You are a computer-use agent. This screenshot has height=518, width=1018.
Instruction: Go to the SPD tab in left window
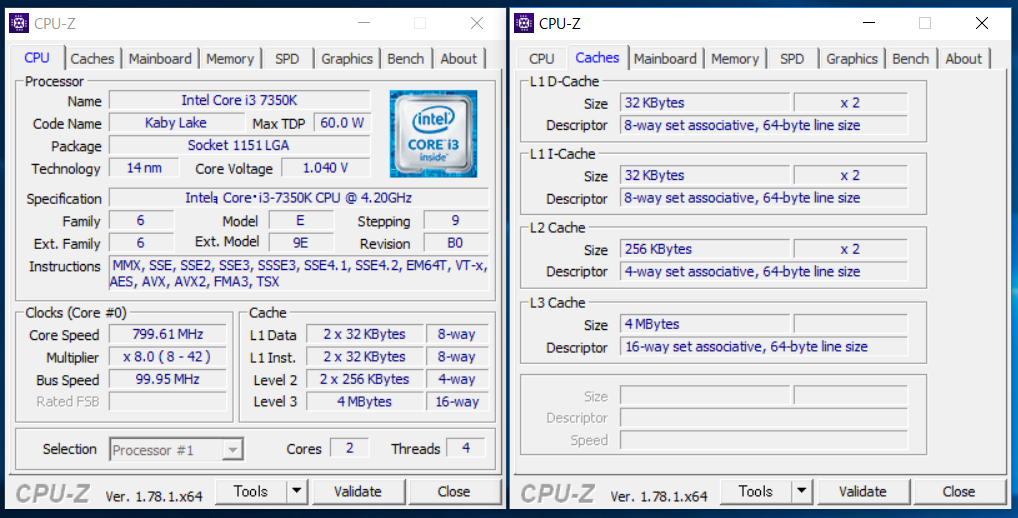[x=287, y=58]
